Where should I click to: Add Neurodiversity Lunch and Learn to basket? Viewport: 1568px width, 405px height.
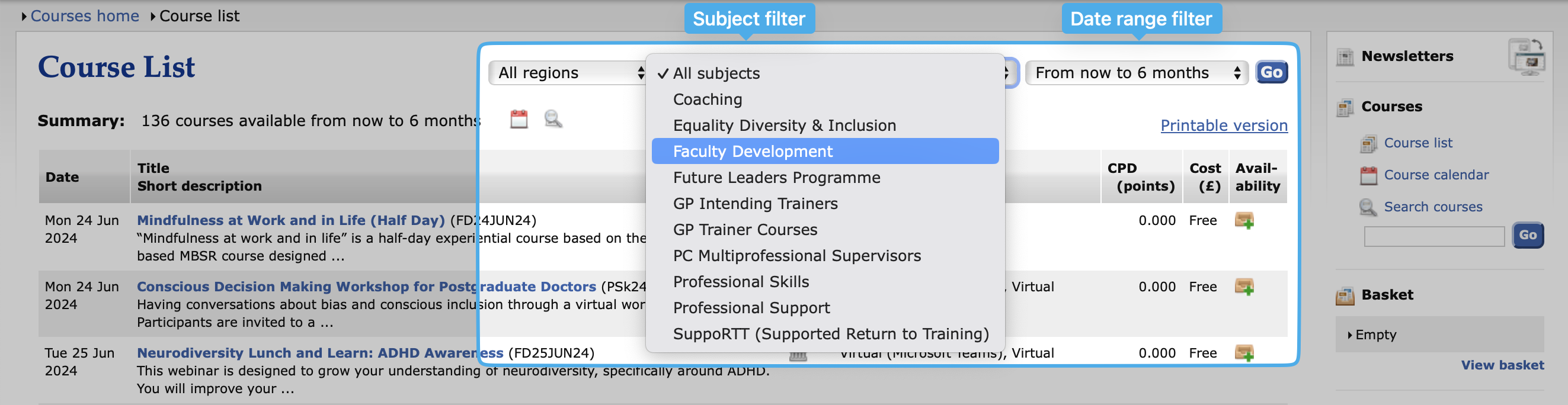[x=1244, y=353]
